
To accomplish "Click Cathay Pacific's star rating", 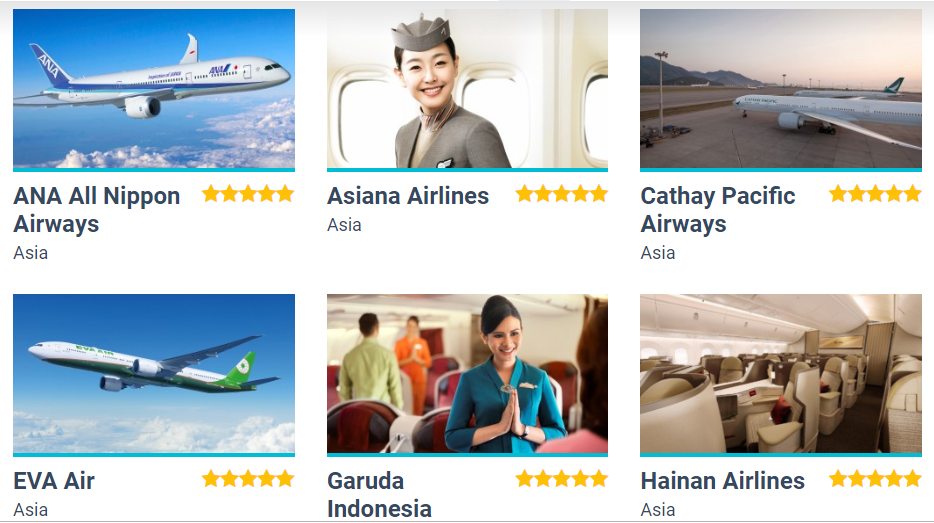I will [875, 194].
